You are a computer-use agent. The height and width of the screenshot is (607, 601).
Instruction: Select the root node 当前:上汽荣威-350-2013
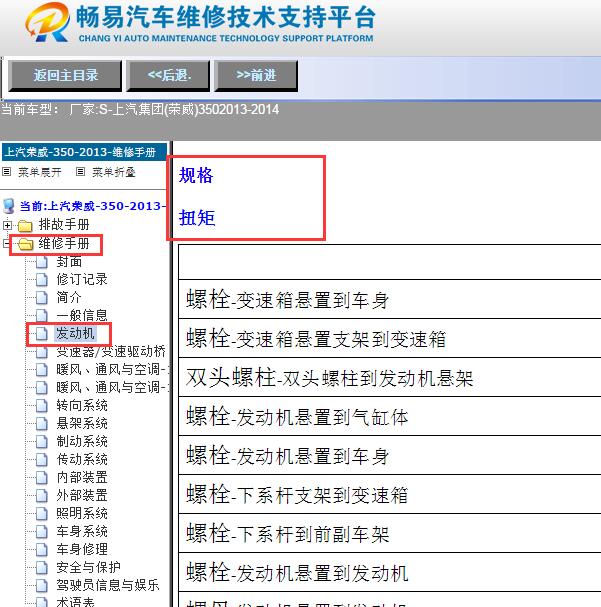click(92, 206)
